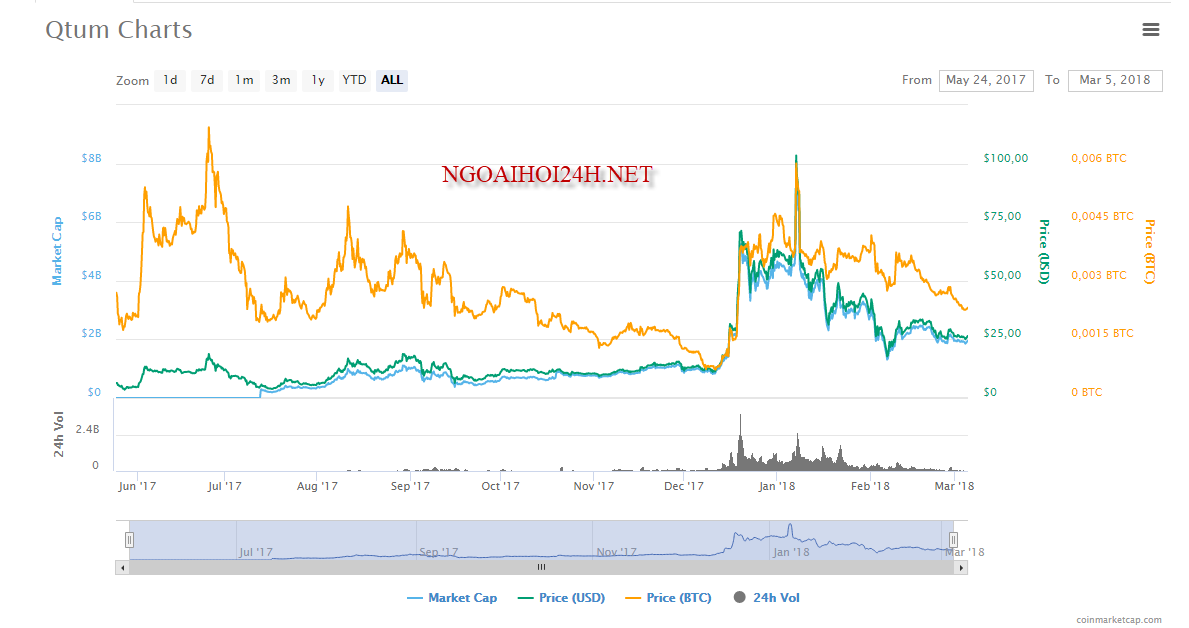Toggle the 24h Vol legend item

click(x=766, y=598)
